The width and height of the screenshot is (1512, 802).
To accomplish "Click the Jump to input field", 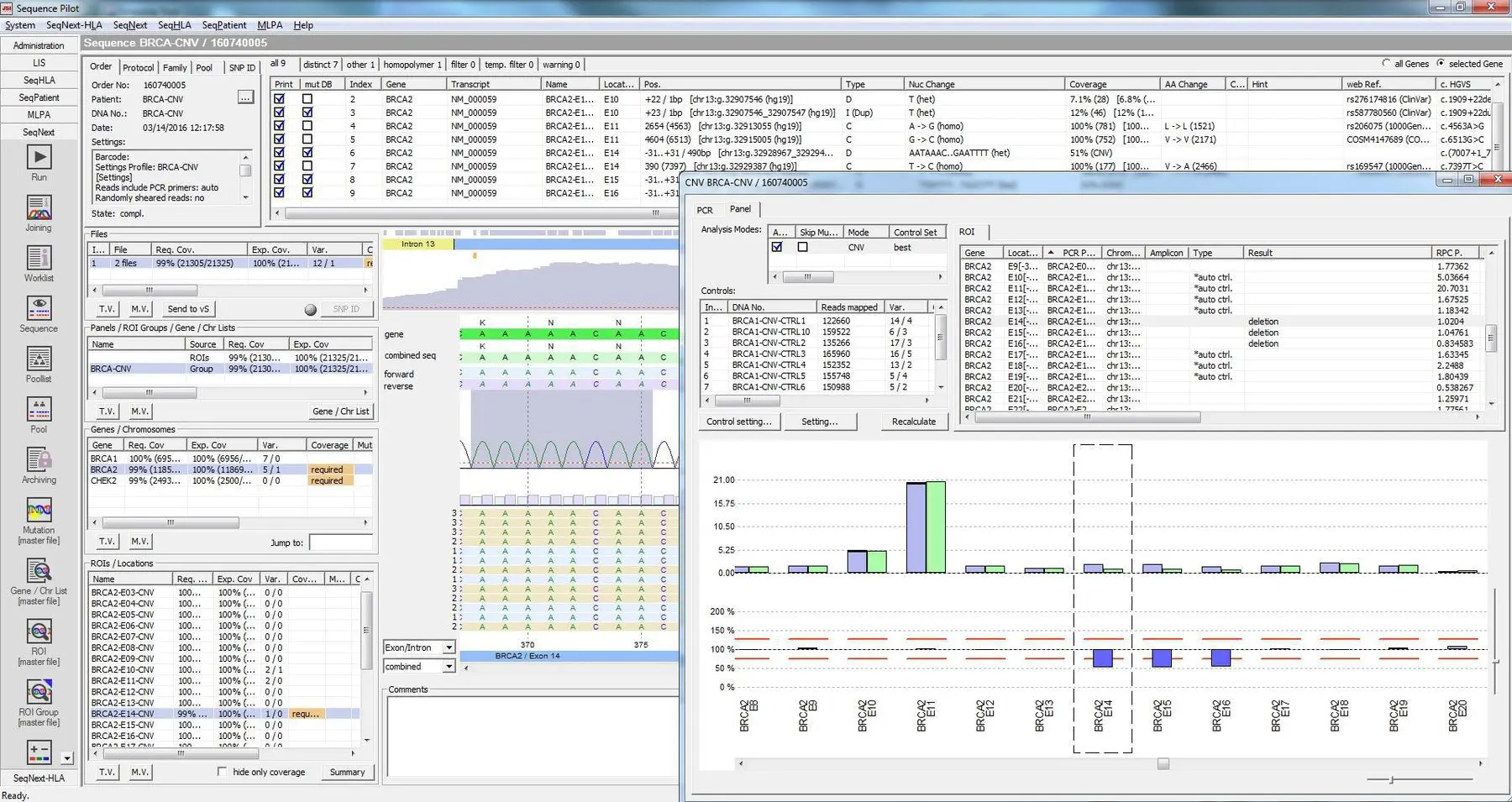I will click(x=340, y=543).
